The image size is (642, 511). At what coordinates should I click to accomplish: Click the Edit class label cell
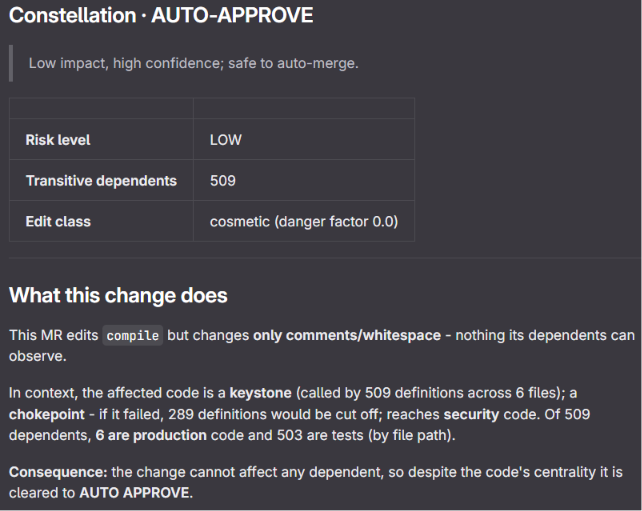(101, 221)
